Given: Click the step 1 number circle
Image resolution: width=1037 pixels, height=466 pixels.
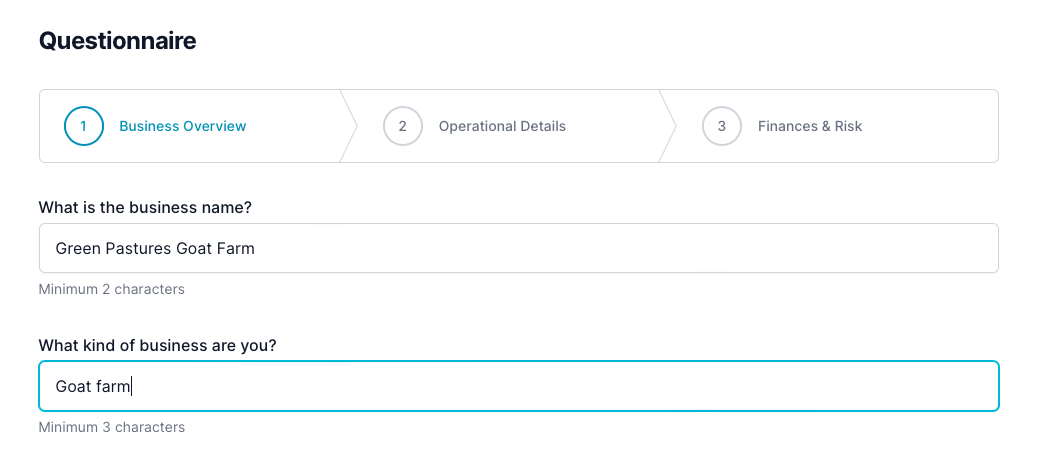Looking at the screenshot, I should click(x=83, y=126).
